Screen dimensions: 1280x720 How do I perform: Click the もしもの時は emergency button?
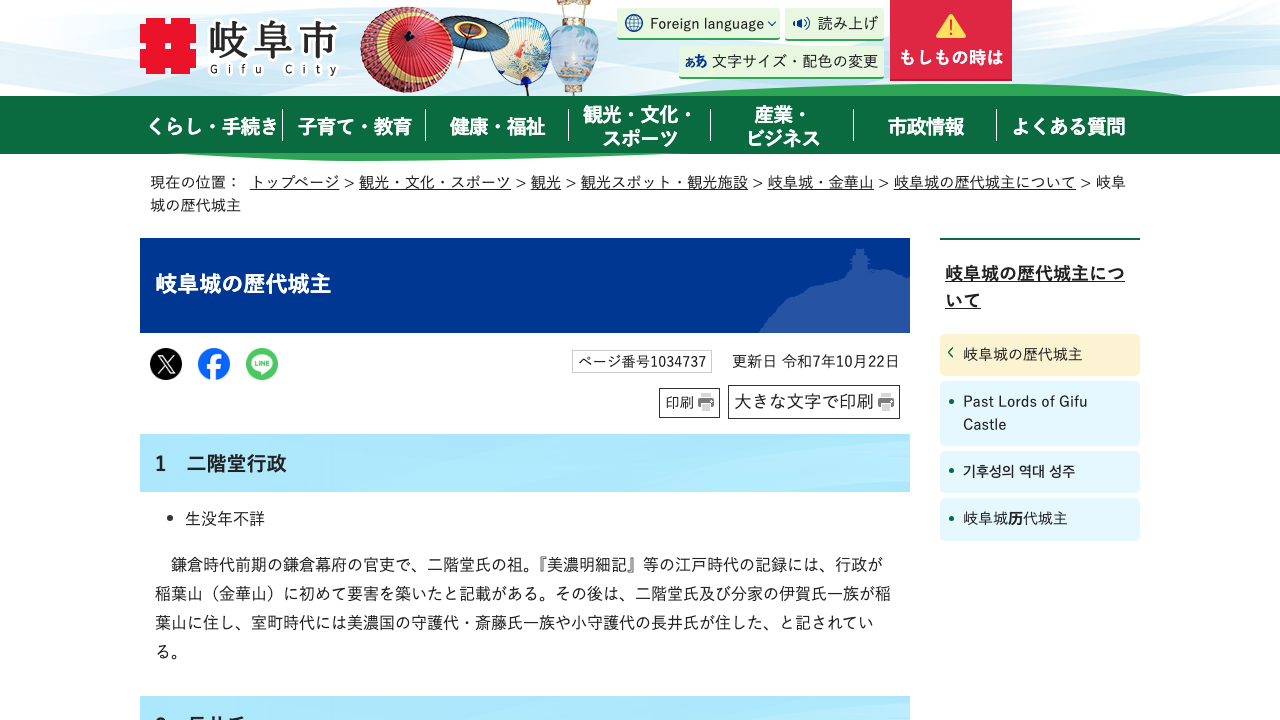tap(951, 40)
